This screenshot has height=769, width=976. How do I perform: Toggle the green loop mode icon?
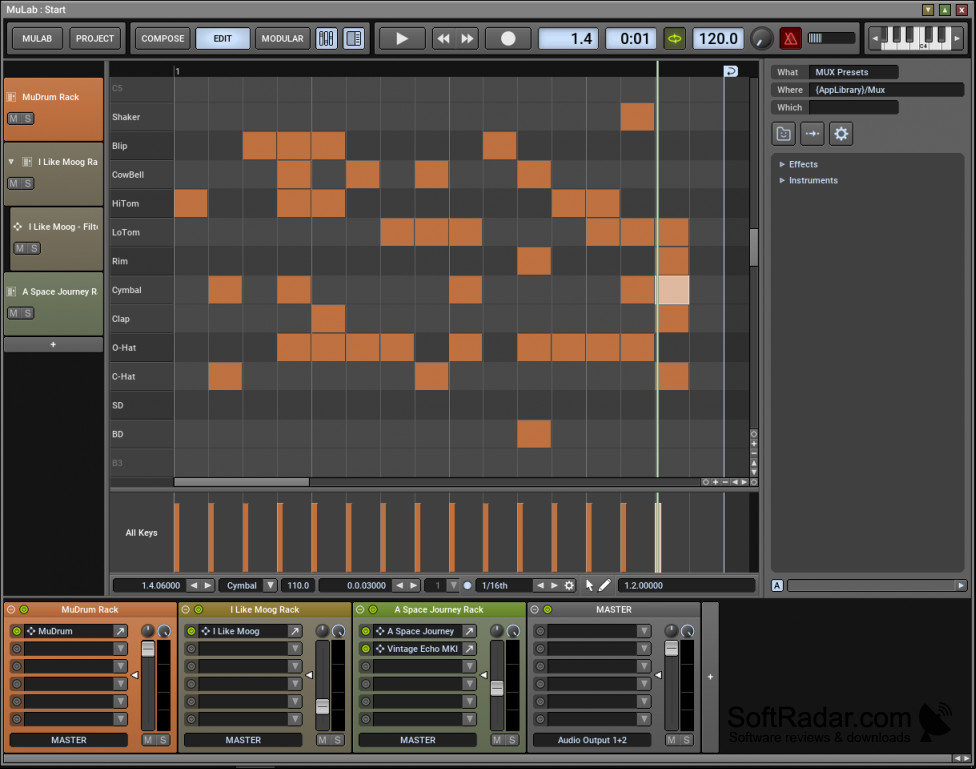point(674,39)
